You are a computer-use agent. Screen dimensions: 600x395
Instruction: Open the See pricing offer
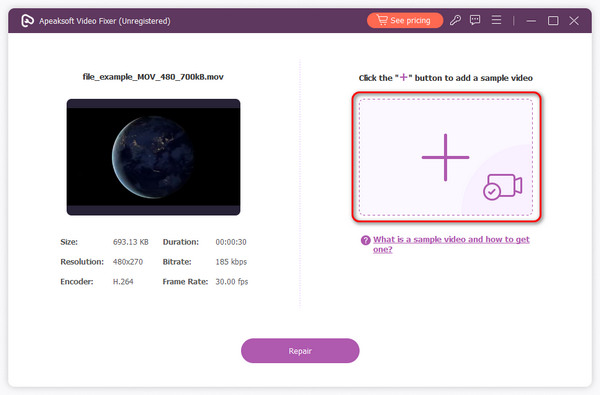[x=405, y=20]
